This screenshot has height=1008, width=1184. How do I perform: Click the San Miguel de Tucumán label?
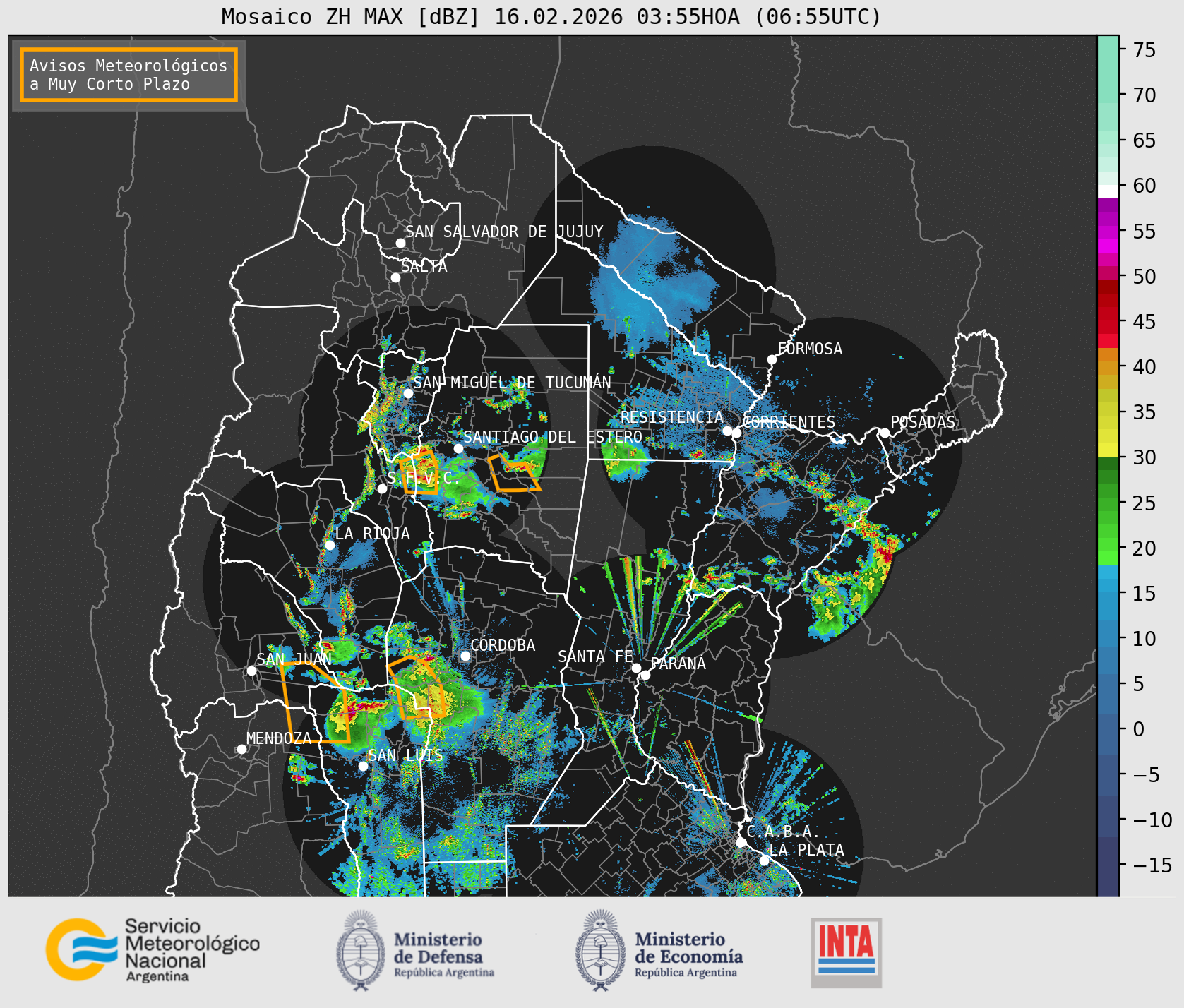[512, 383]
